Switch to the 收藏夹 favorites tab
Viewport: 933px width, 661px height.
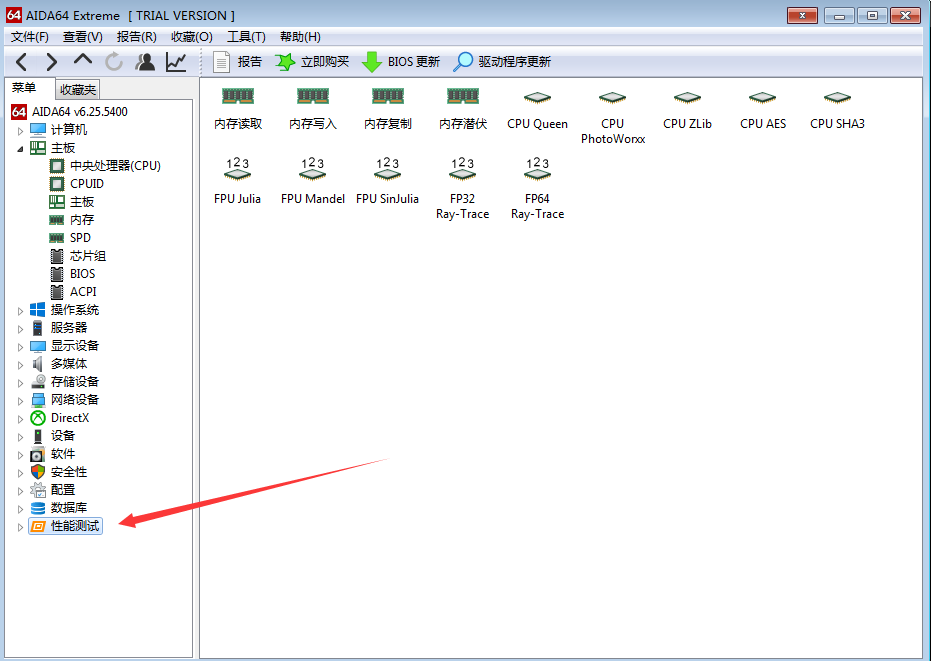pos(78,90)
